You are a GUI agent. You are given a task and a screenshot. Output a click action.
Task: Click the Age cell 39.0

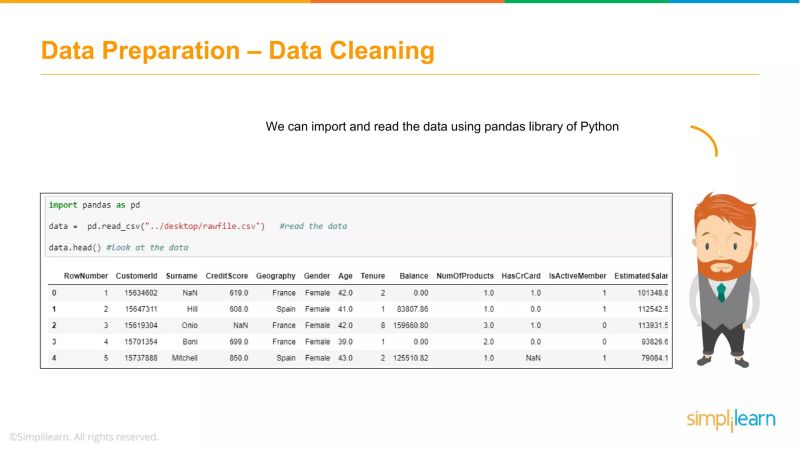345,342
